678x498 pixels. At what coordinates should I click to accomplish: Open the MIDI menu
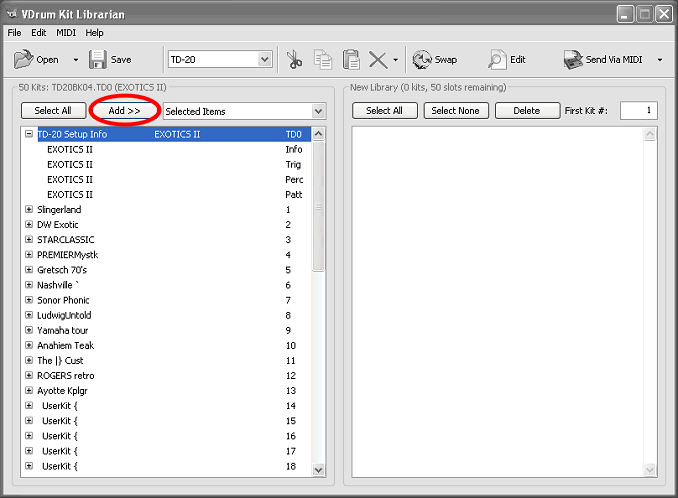(66, 33)
